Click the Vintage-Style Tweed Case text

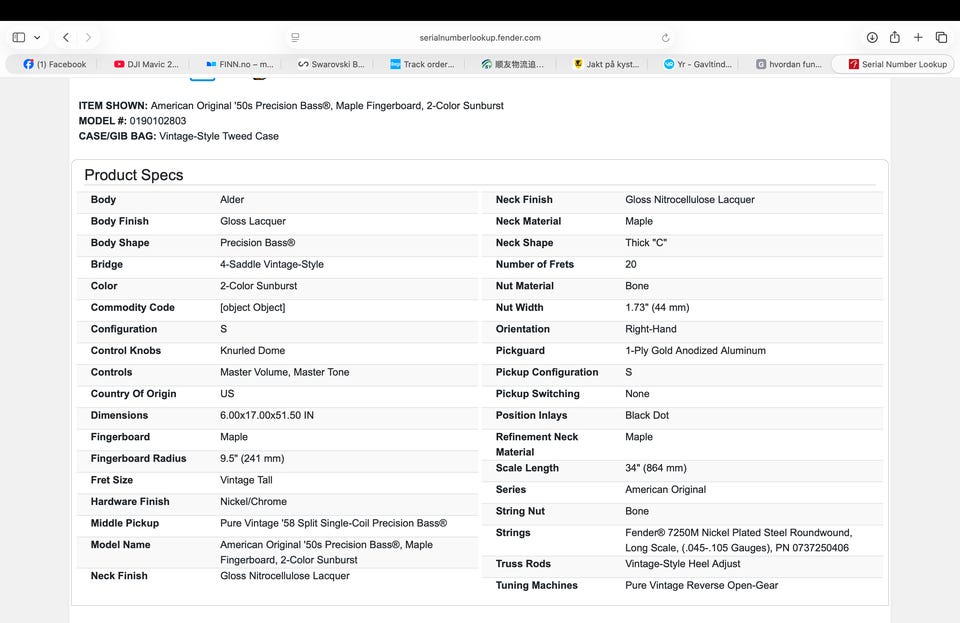pyautogui.click(x=219, y=136)
